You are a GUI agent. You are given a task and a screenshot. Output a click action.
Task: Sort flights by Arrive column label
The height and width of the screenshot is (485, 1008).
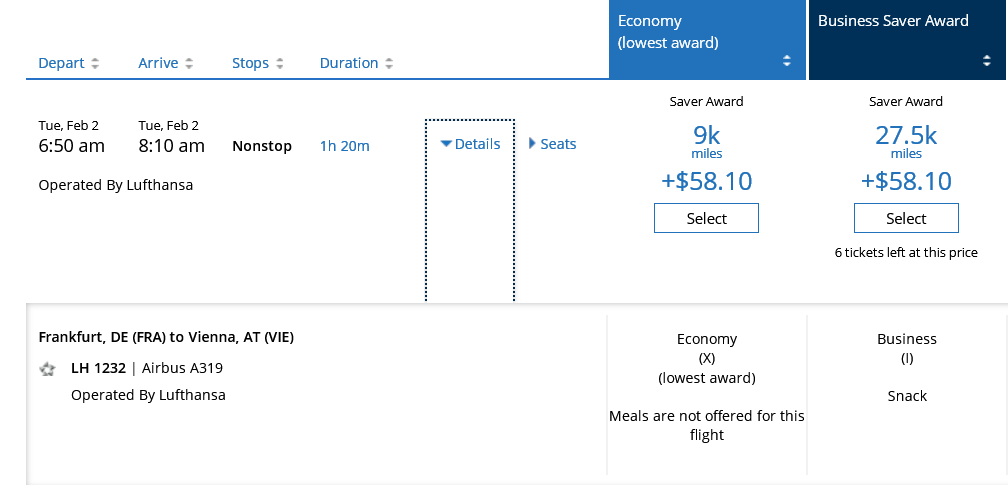(x=158, y=63)
